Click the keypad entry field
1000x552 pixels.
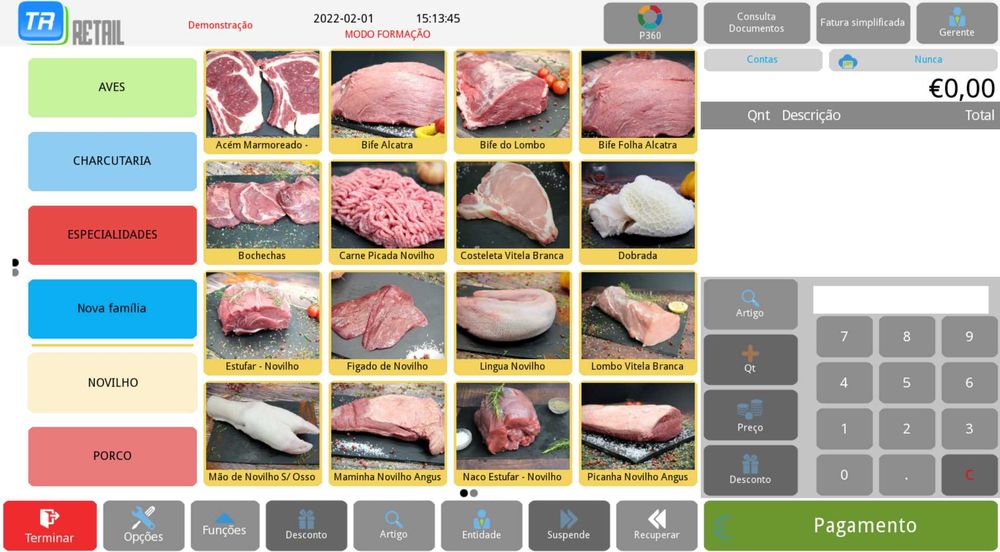tap(901, 300)
